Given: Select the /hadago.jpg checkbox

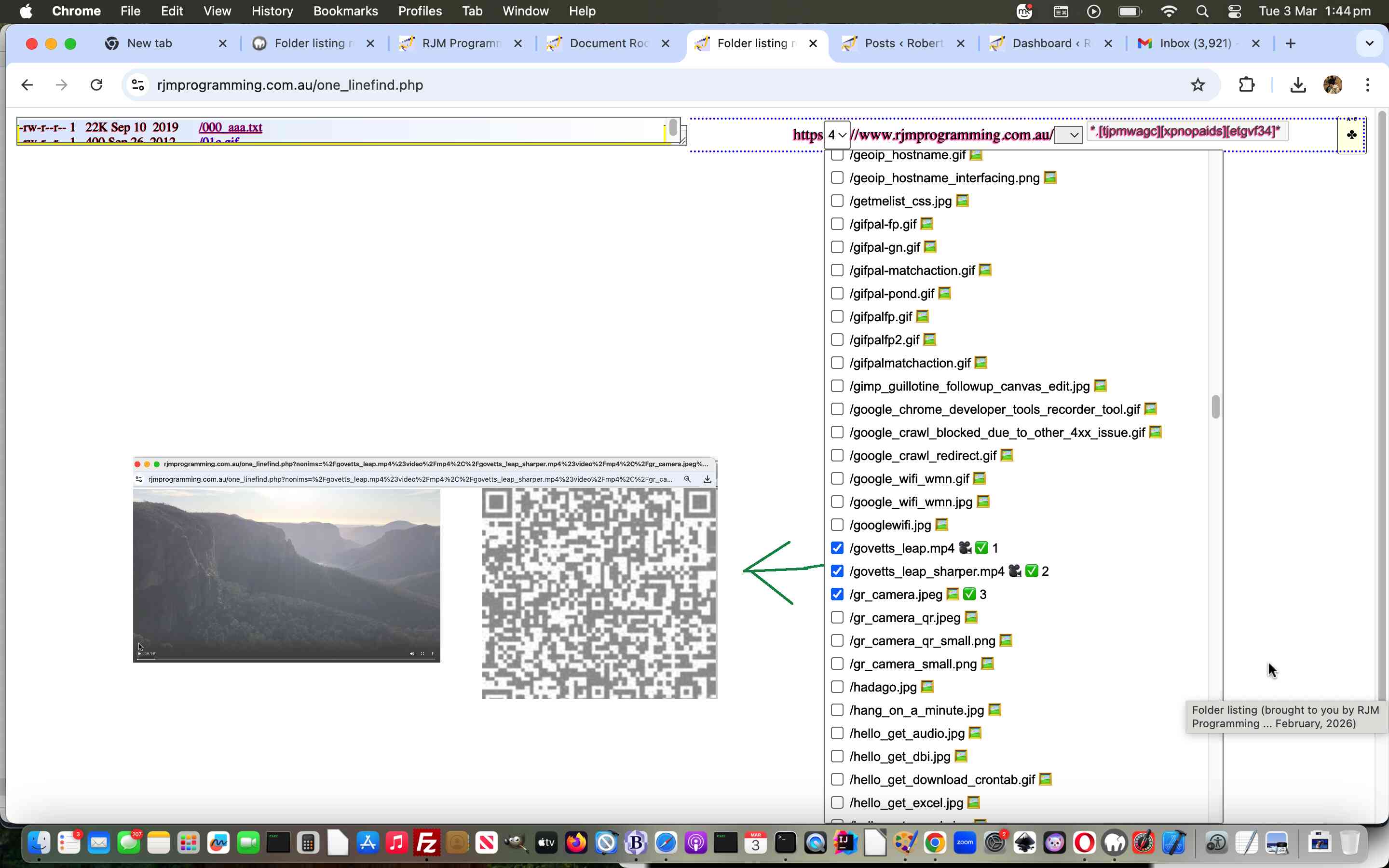Looking at the screenshot, I should 837,687.
